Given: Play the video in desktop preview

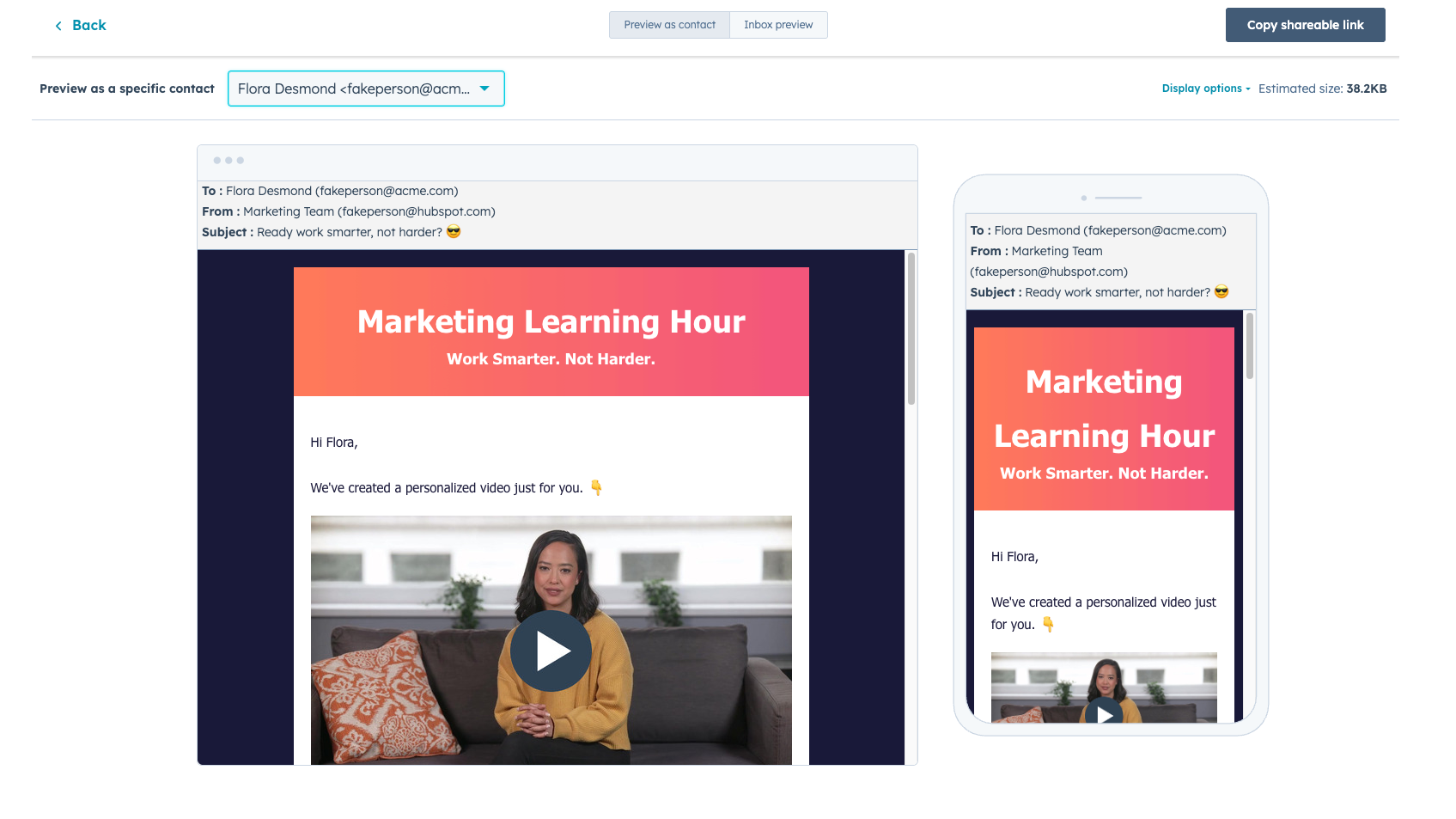Looking at the screenshot, I should (551, 651).
